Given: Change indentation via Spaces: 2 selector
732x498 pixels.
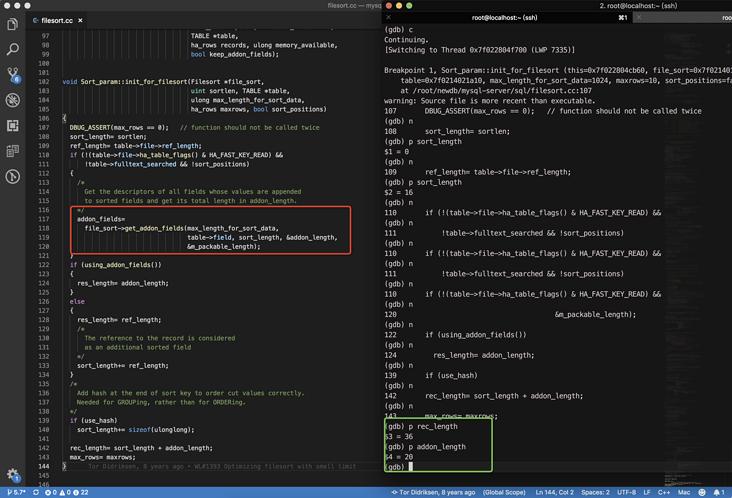Looking at the screenshot, I should (x=595, y=492).
